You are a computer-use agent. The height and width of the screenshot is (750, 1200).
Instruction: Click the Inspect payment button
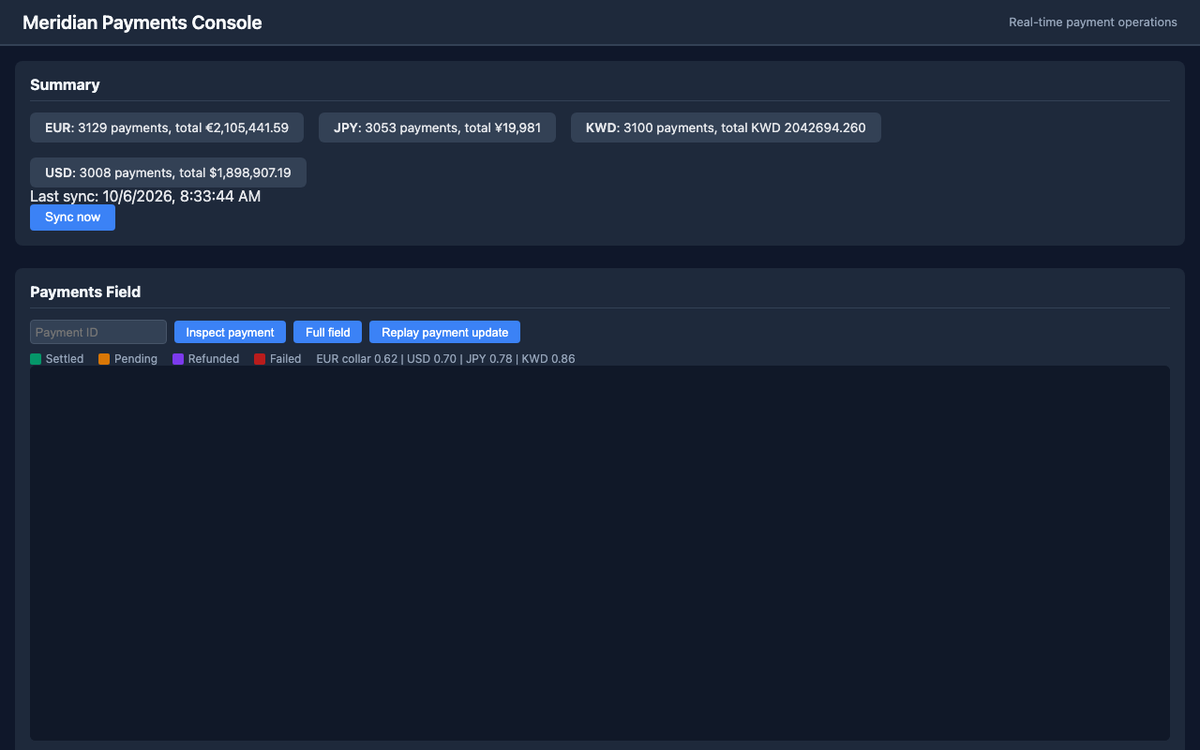click(230, 332)
